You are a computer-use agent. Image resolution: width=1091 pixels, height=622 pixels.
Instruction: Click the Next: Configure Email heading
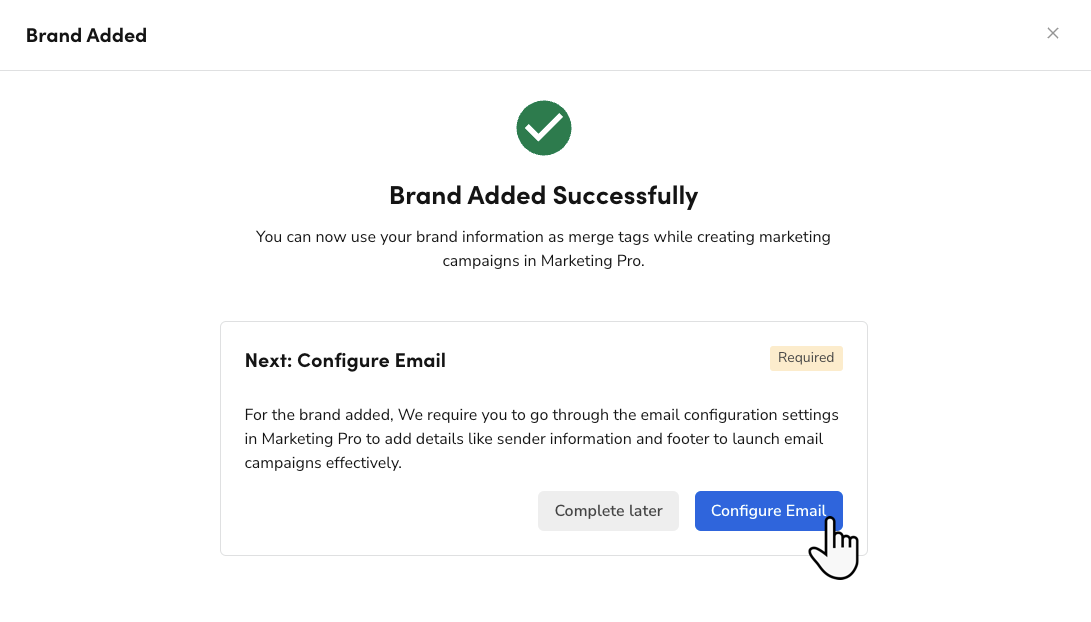(345, 361)
